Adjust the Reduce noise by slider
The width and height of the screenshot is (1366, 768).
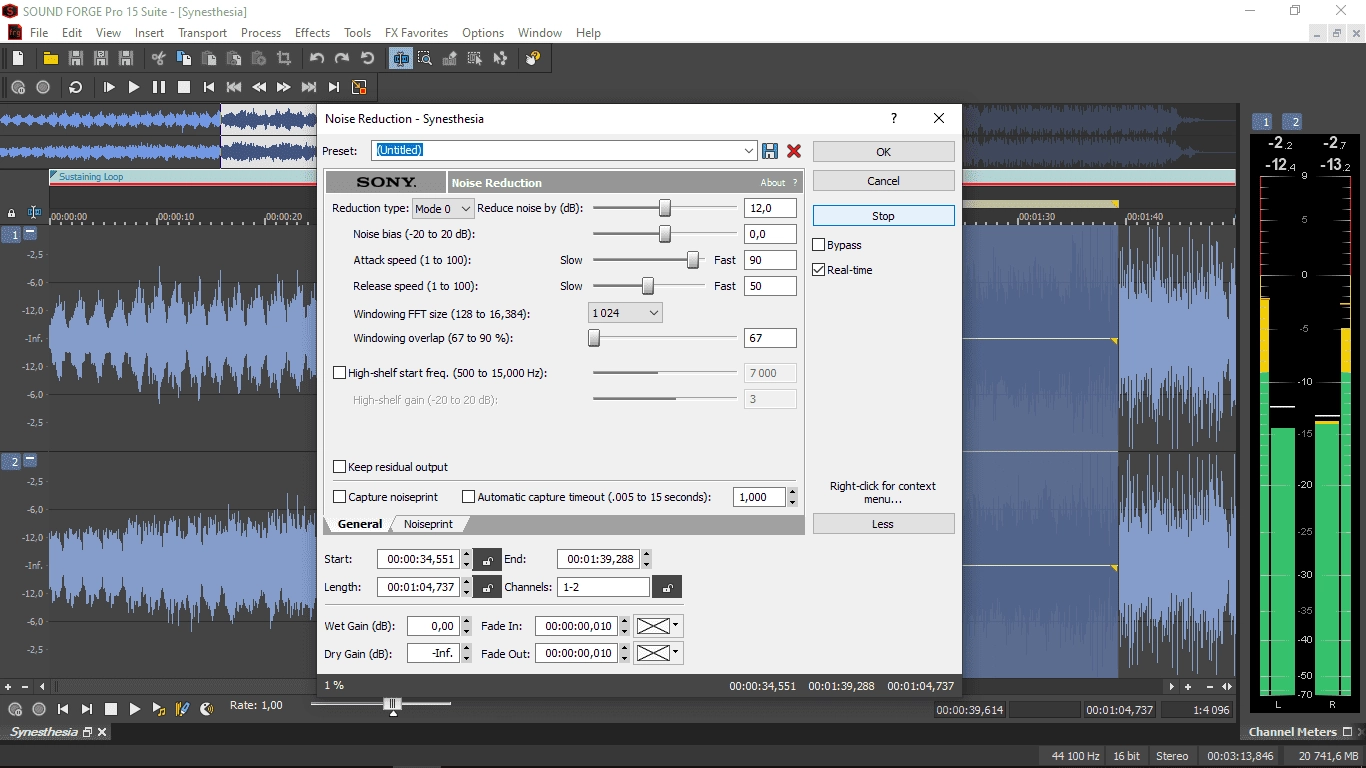coord(664,208)
